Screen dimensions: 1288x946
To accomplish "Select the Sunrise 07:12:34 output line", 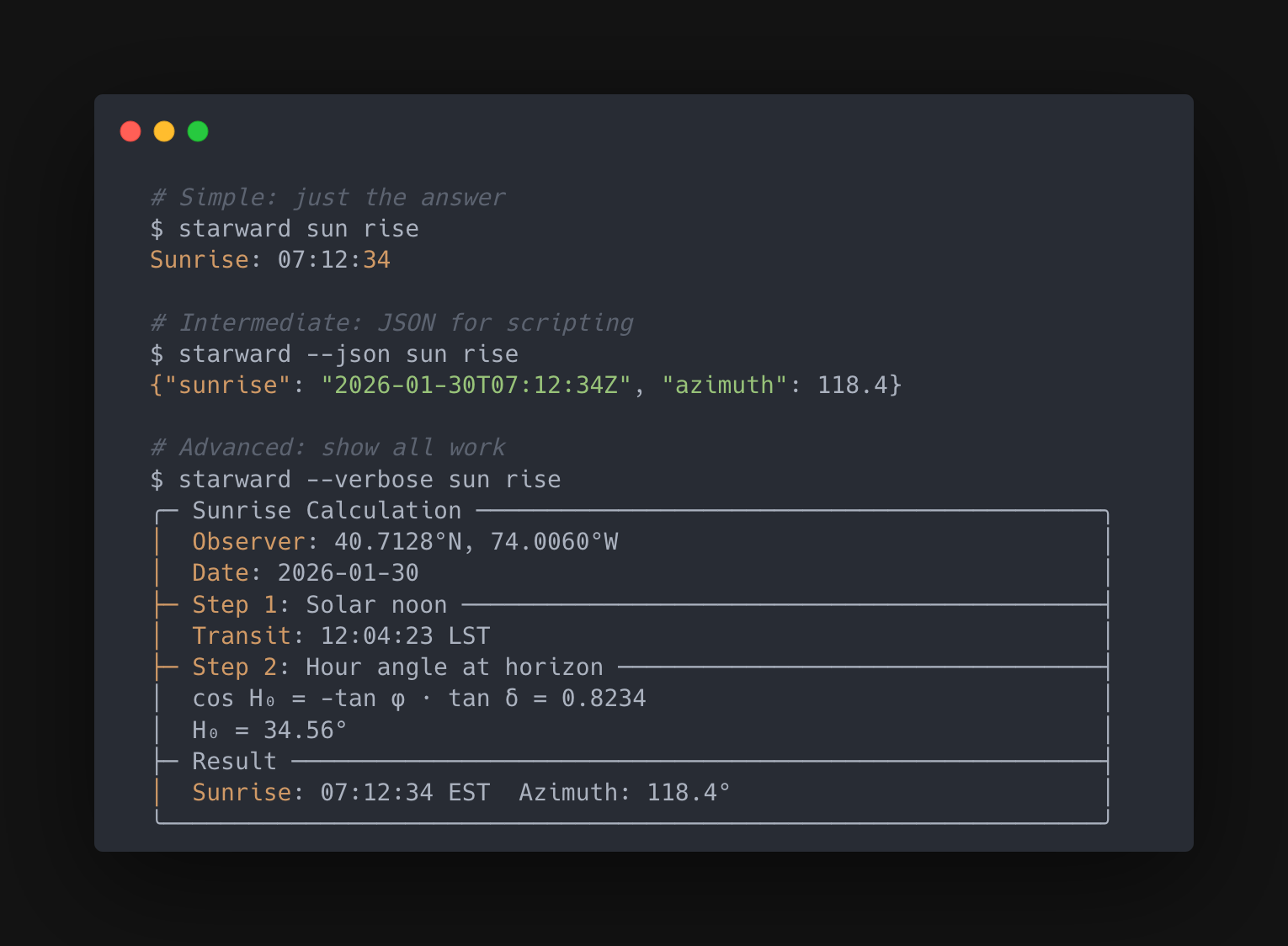I will click(270, 259).
